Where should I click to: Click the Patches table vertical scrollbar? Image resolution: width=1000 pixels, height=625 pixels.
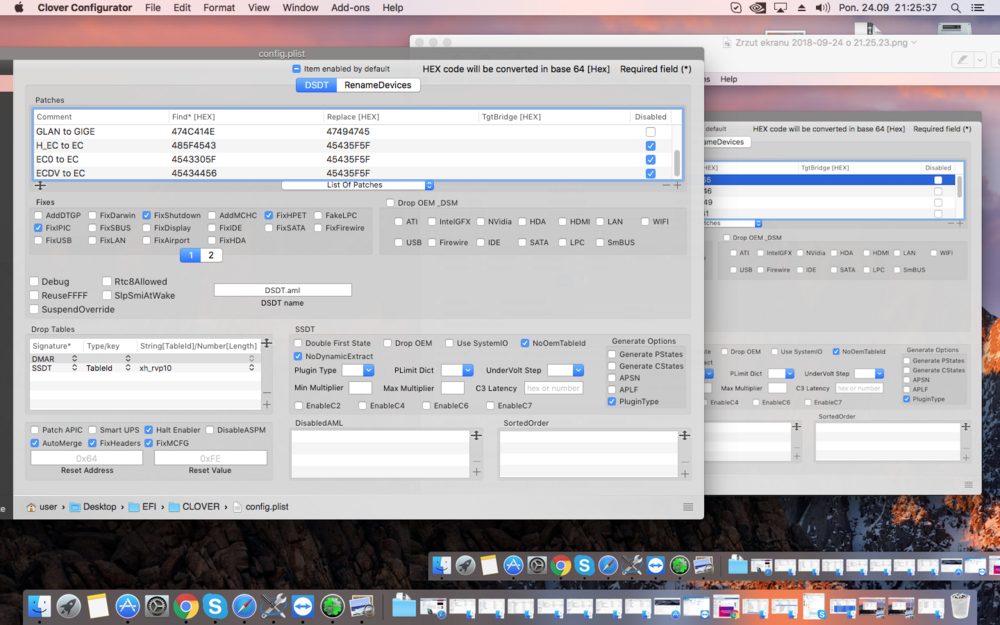coord(677,158)
